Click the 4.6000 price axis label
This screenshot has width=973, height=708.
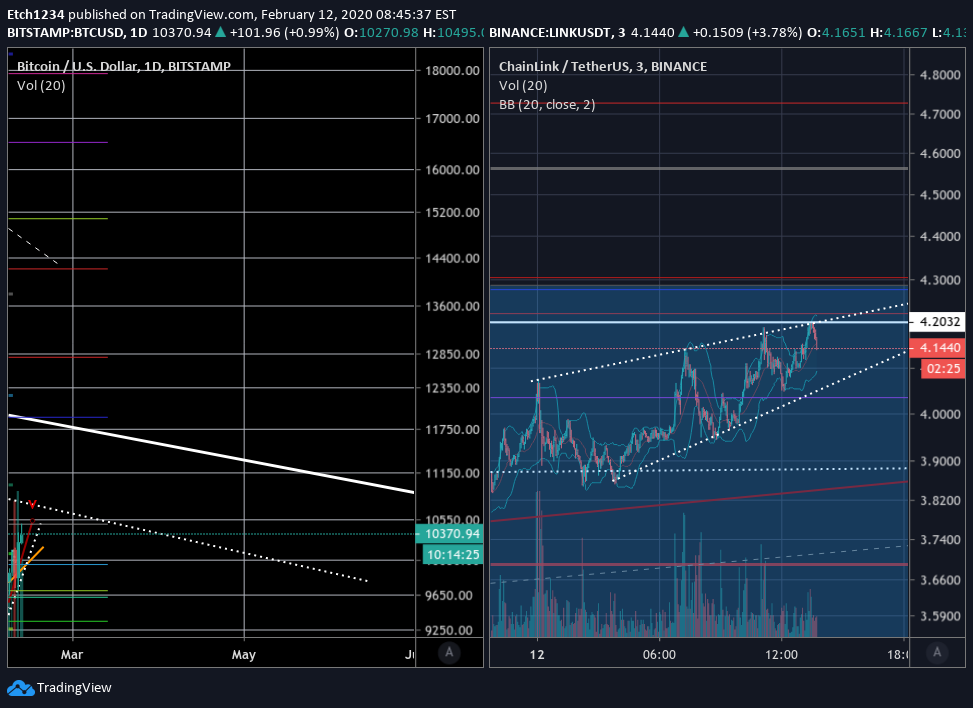(x=940, y=154)
